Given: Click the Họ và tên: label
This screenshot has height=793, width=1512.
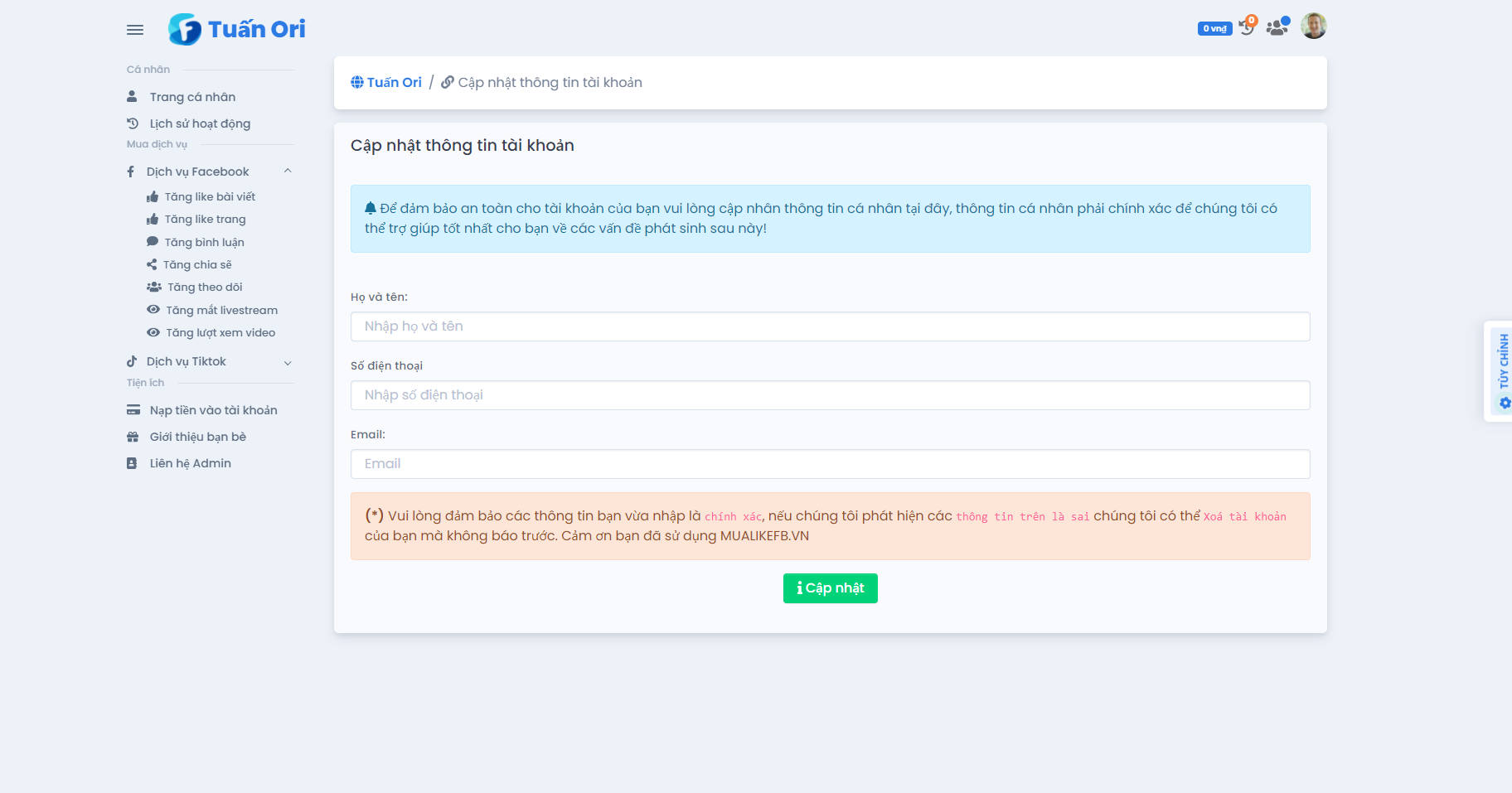Looking at the screenshot, I should [x=379, y=297].
